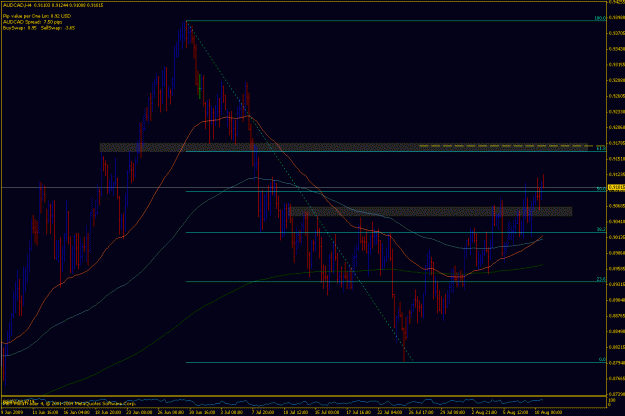Click the MetaQuotes Software Corp copyright text
The image size is (625, 416).
(x=70, y=403)
